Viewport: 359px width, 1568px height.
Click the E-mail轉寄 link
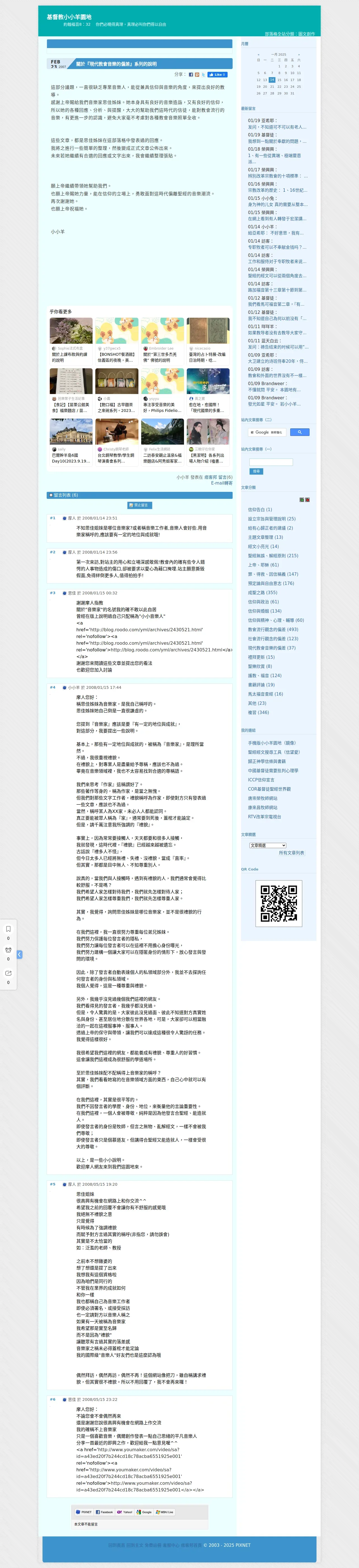(x=222, y=483)
